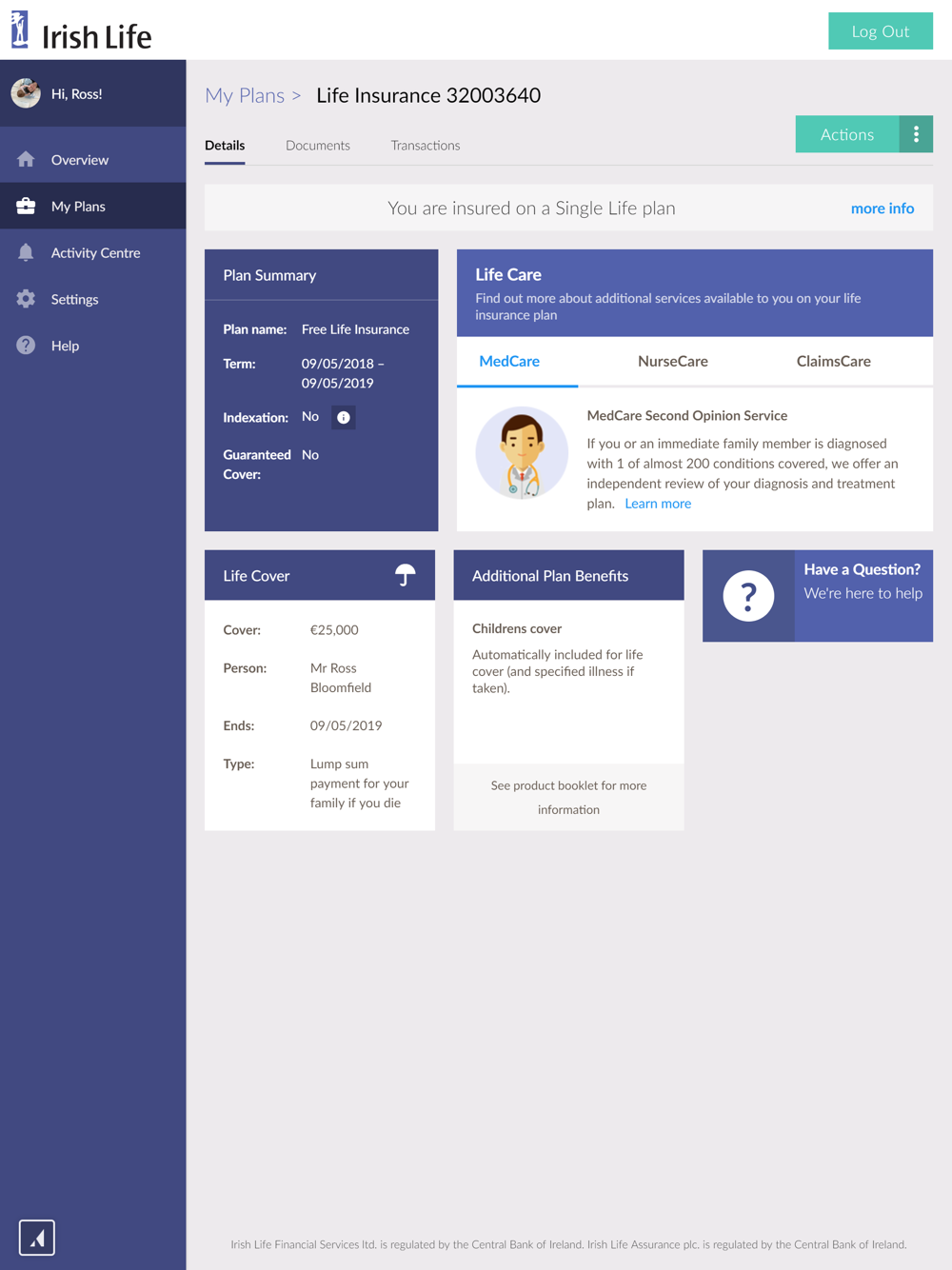
Task: Click the Have a Question mark icon
Action: click(x=748, y=596)
